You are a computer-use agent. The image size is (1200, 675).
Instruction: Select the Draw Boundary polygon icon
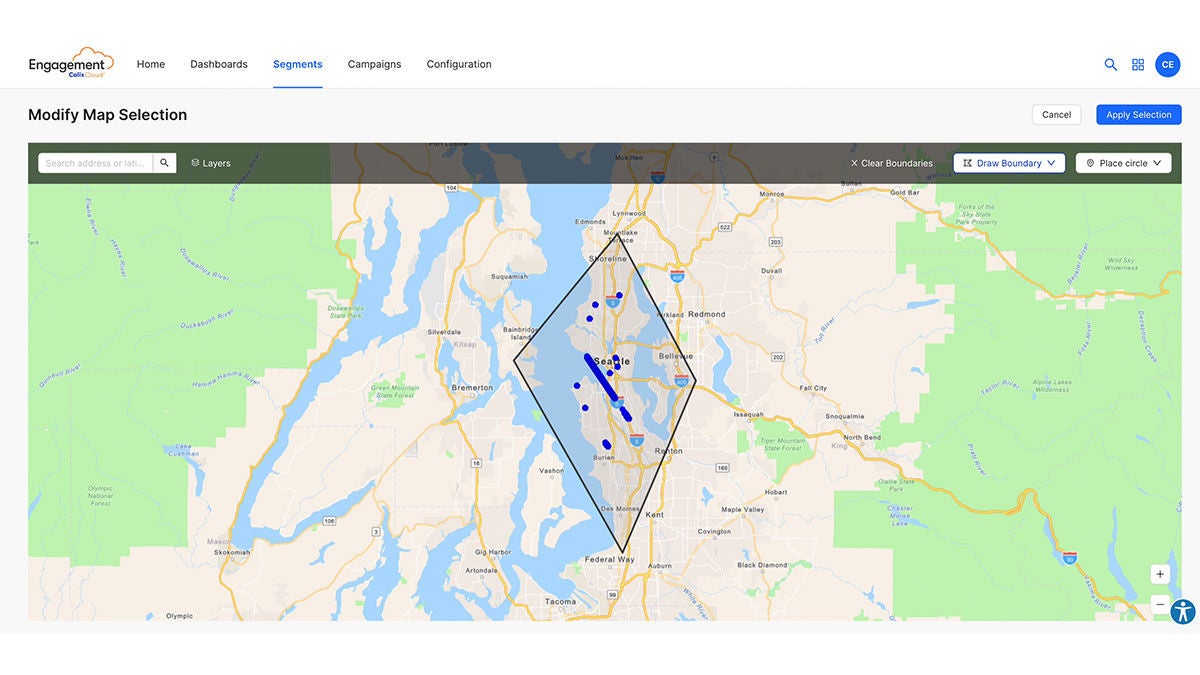pos(969,162)
